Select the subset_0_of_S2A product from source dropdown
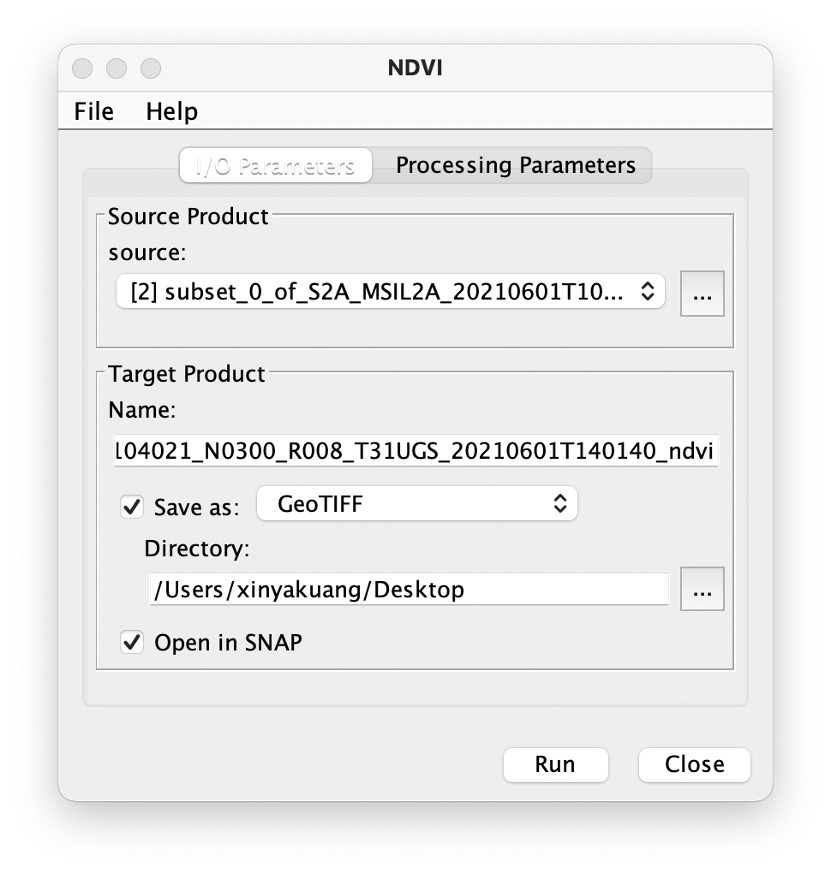 pyautogui.click(x=390, y=292)
